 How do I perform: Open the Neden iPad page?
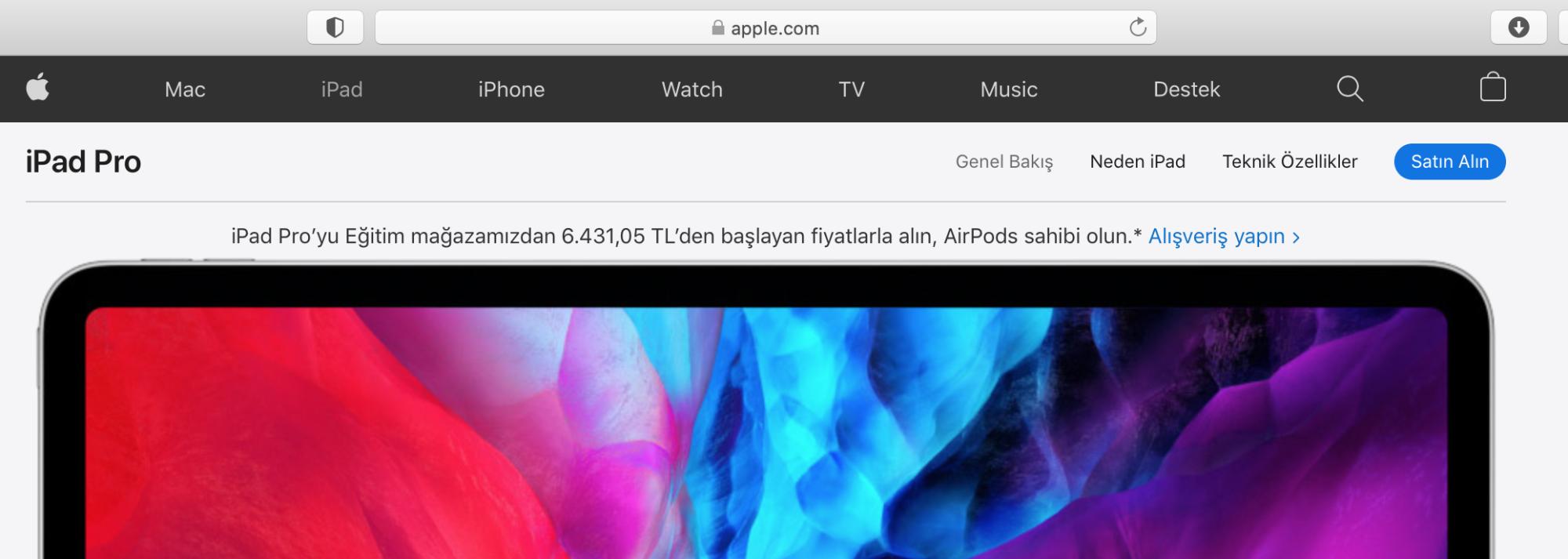point(1137,162)
